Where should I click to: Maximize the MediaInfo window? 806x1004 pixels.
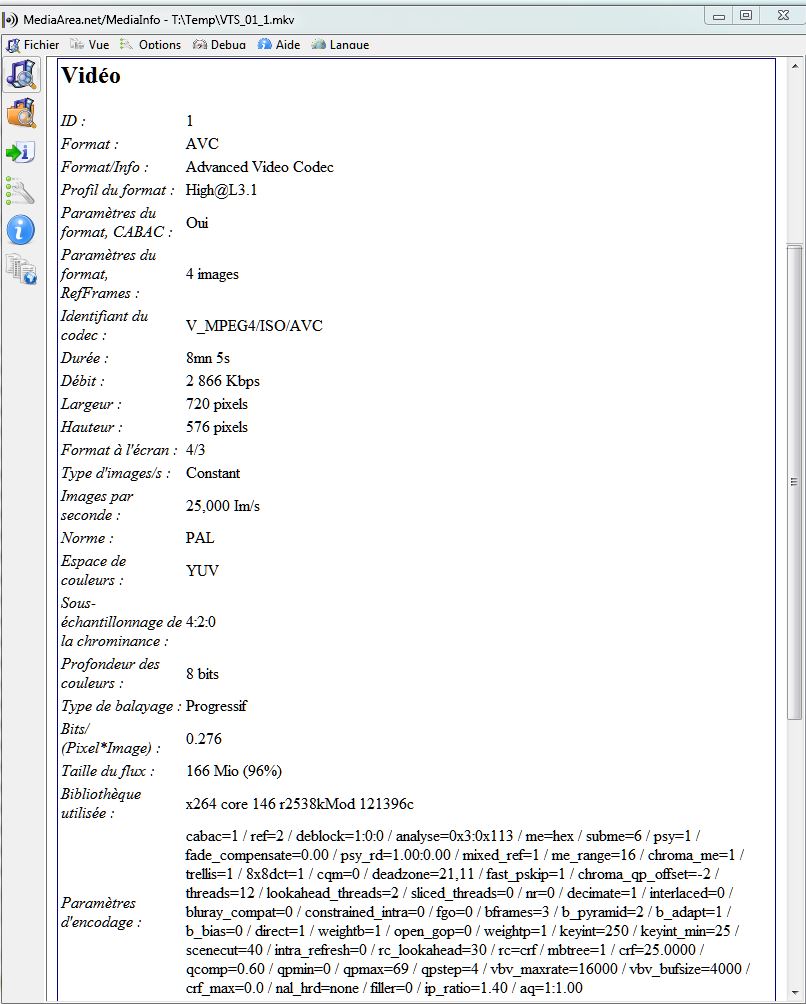coord(746,15)
